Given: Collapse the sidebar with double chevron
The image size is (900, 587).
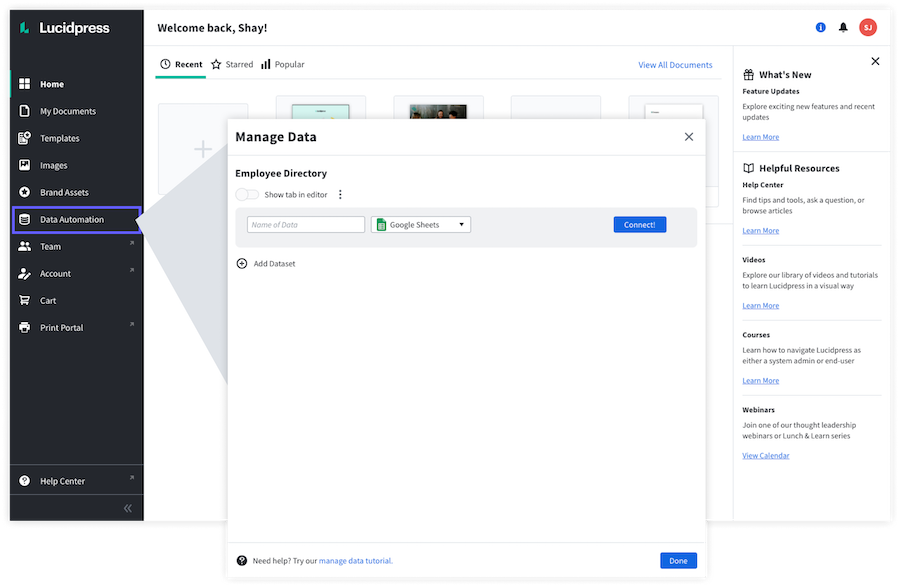Looking at the screenshot, I should 127,508.
